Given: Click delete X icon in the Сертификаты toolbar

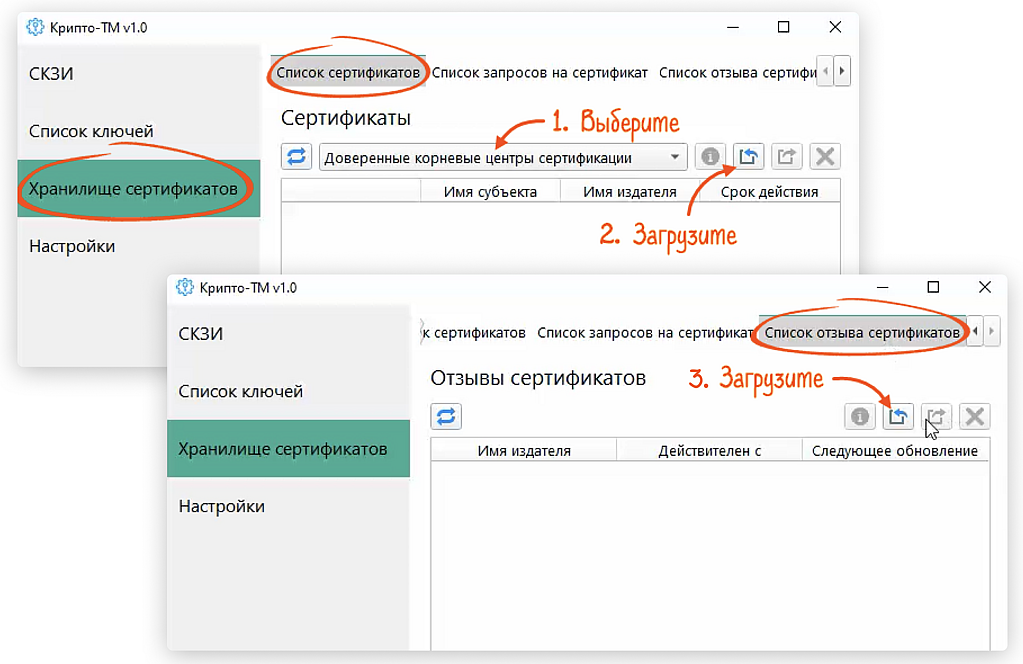Looking at the screenshot, I should point(824,157).
